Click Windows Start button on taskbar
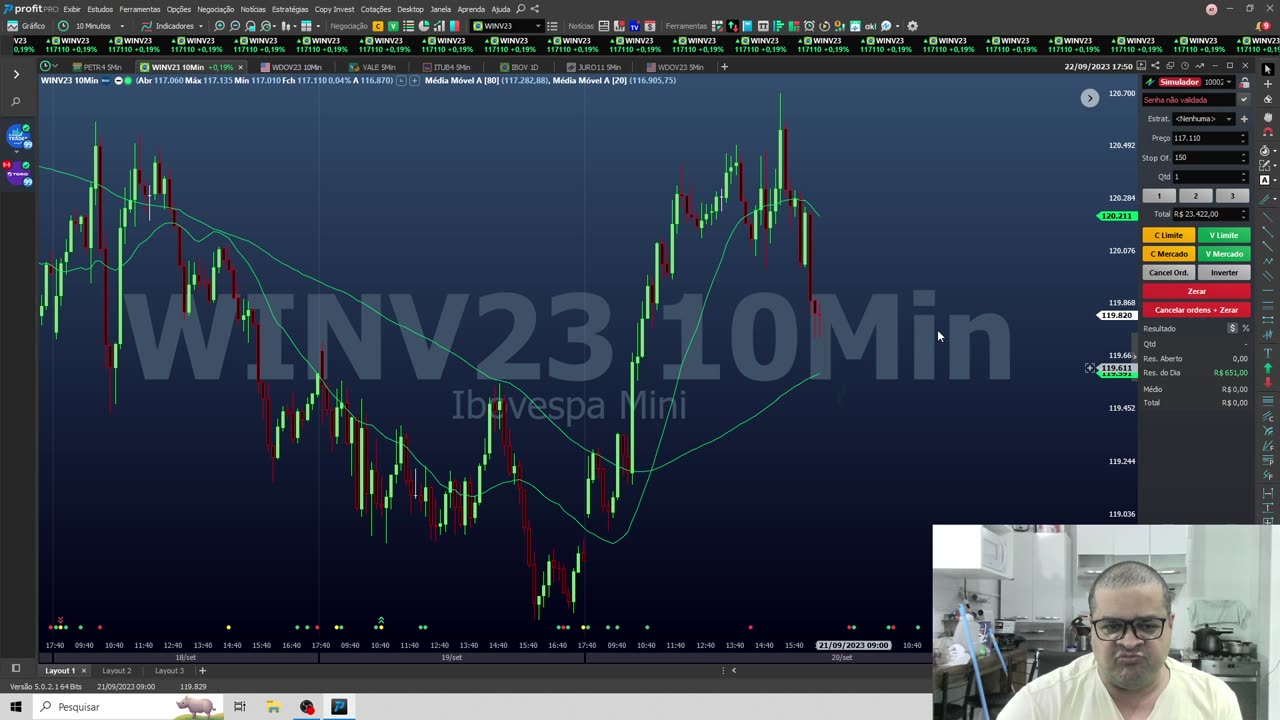Viewport: 1280px width, 720px height. [x=15, y=707]
